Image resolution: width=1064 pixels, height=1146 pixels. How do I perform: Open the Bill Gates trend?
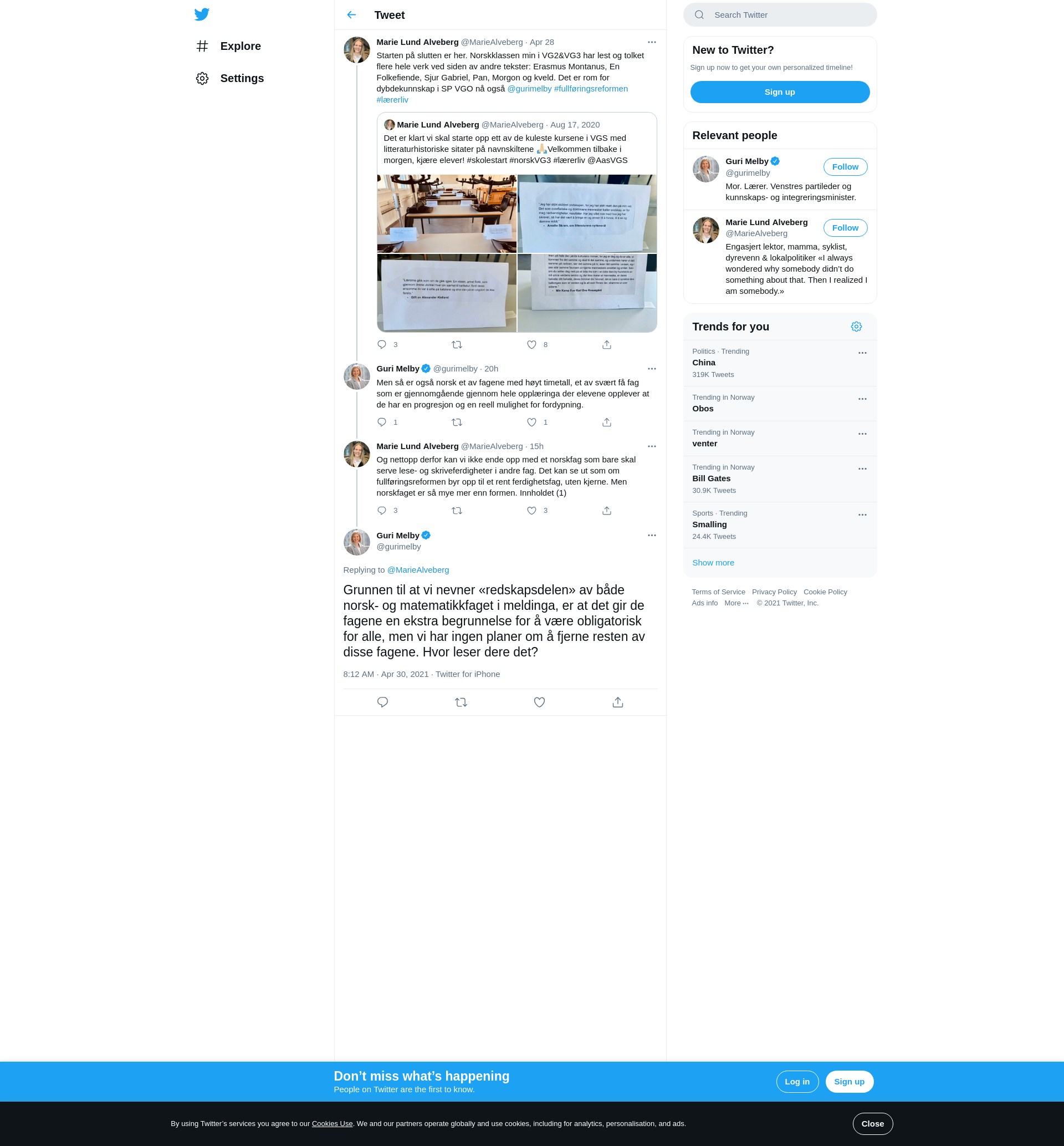780,479
